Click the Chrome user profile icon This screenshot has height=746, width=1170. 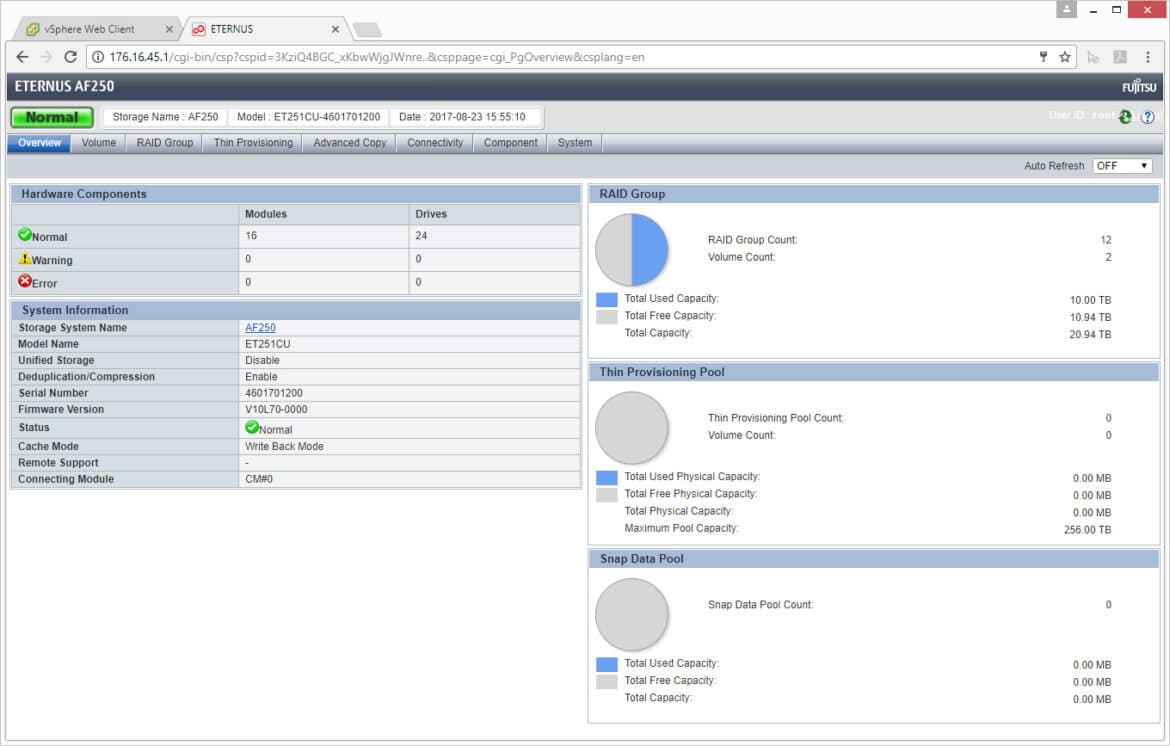[1066, 9]
